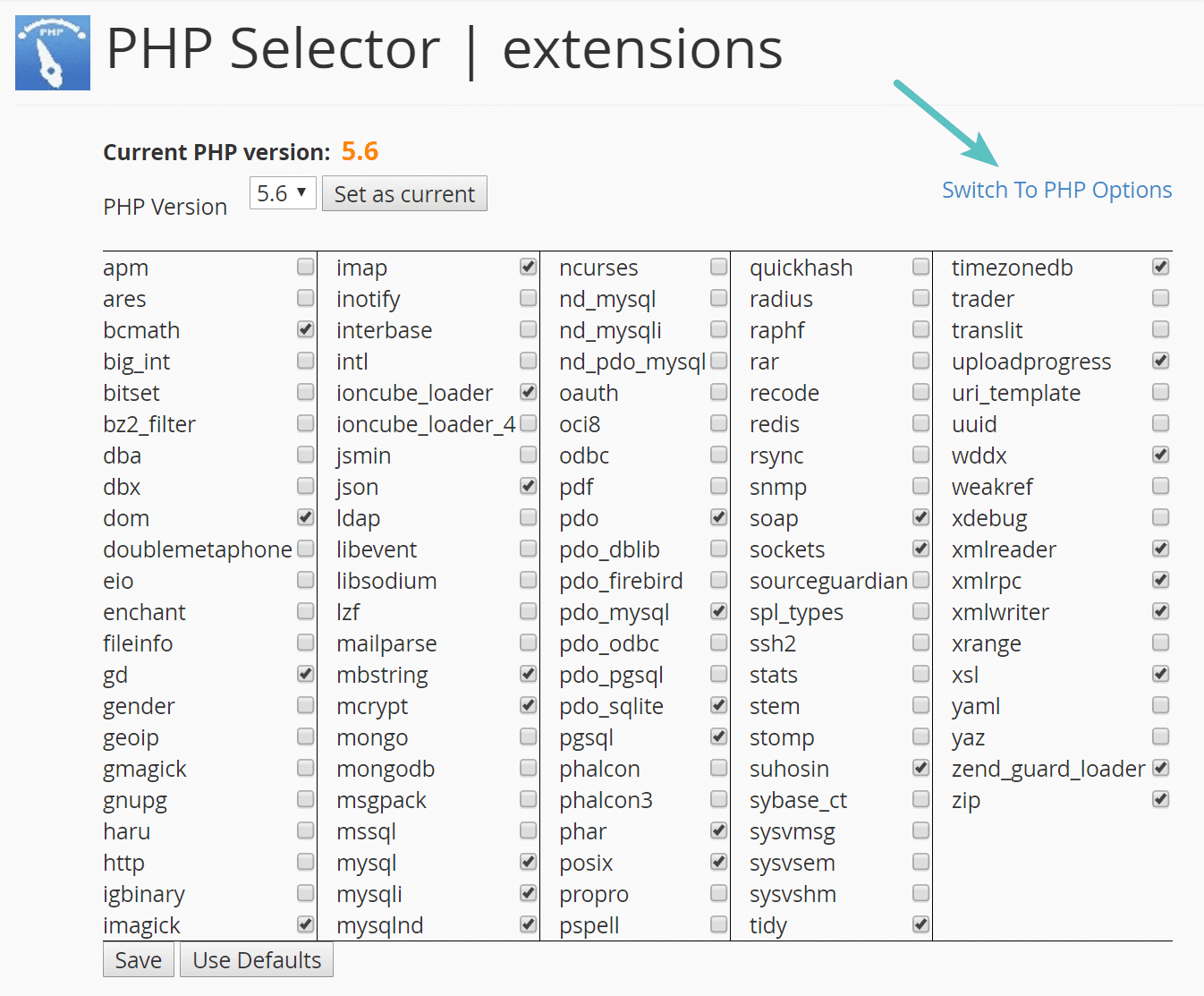Disable the sockets checkbox
Screen dimensions: 1204x996
point(921,549)
